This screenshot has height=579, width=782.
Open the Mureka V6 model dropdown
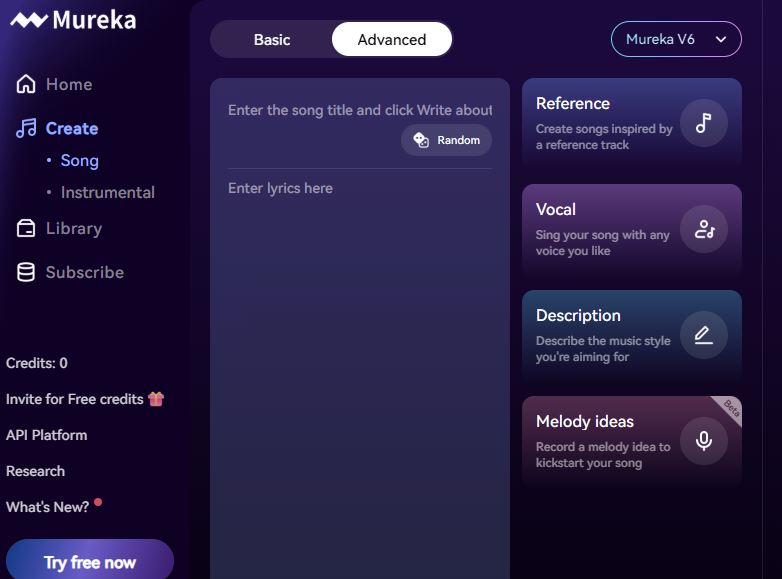676,39
